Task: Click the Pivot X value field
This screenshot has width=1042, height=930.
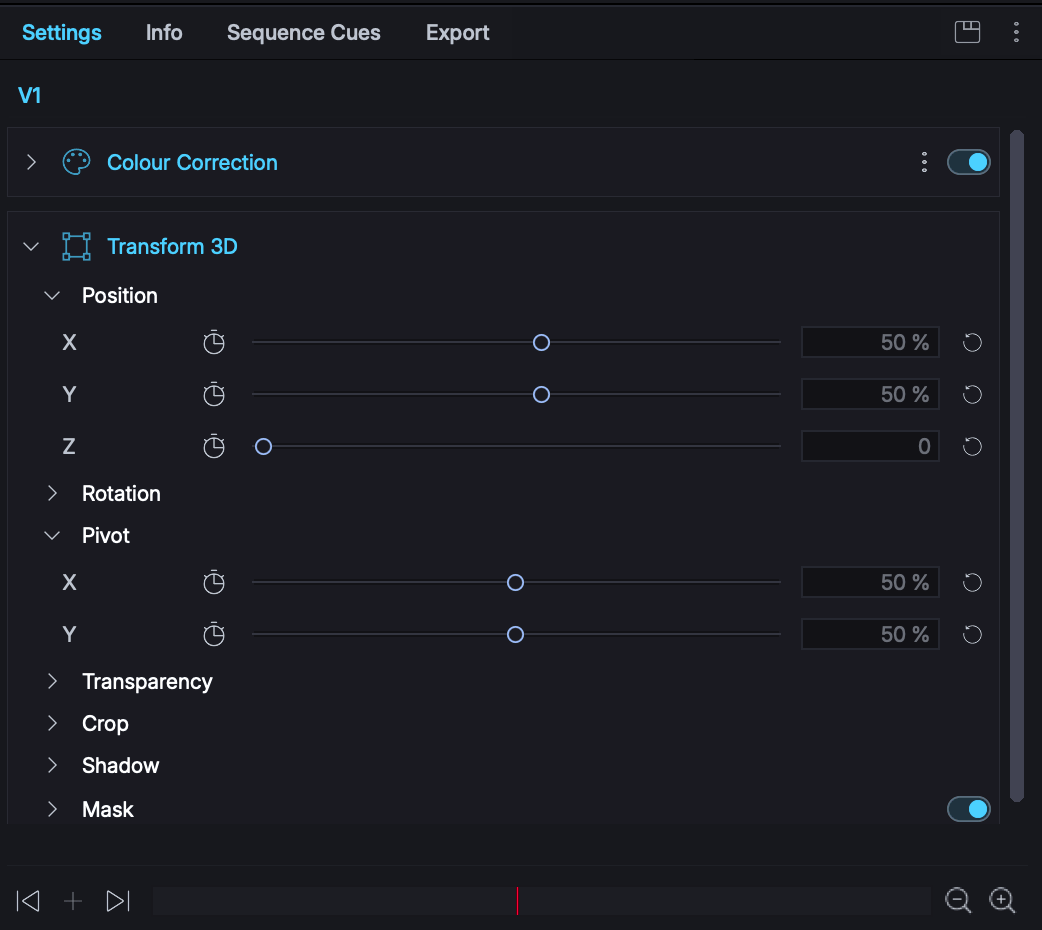Action: (870, 582)
